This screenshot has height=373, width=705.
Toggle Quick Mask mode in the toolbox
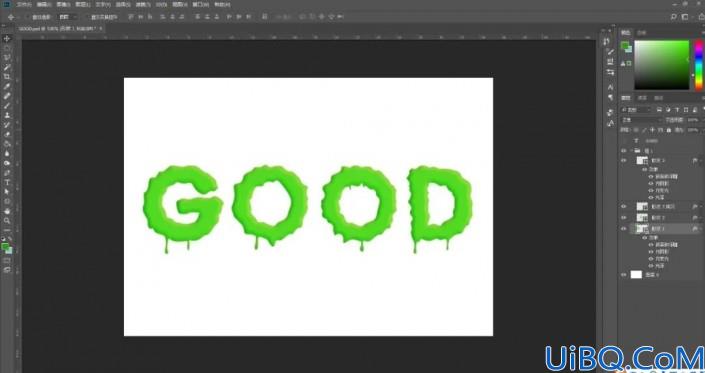tap(7, 261)
